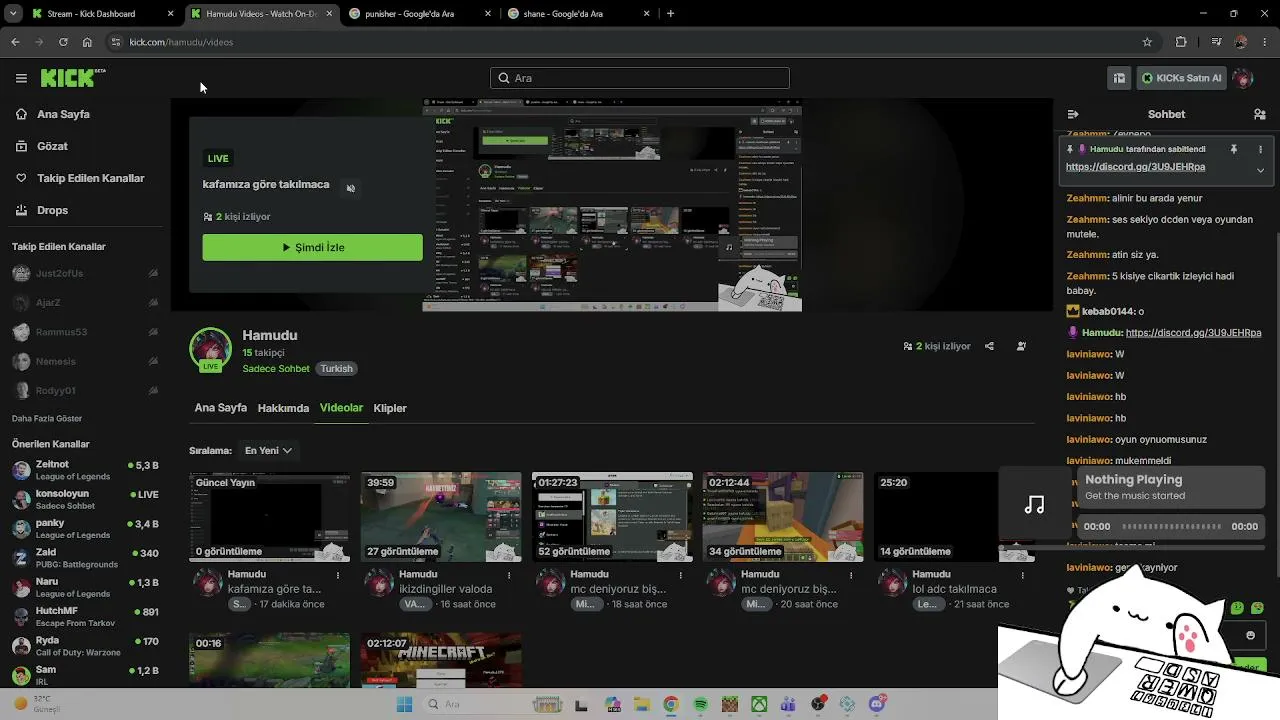Click 'KICKs Satın Al' button
Screen dimensions: 1280x720
tap(1181, 78)
